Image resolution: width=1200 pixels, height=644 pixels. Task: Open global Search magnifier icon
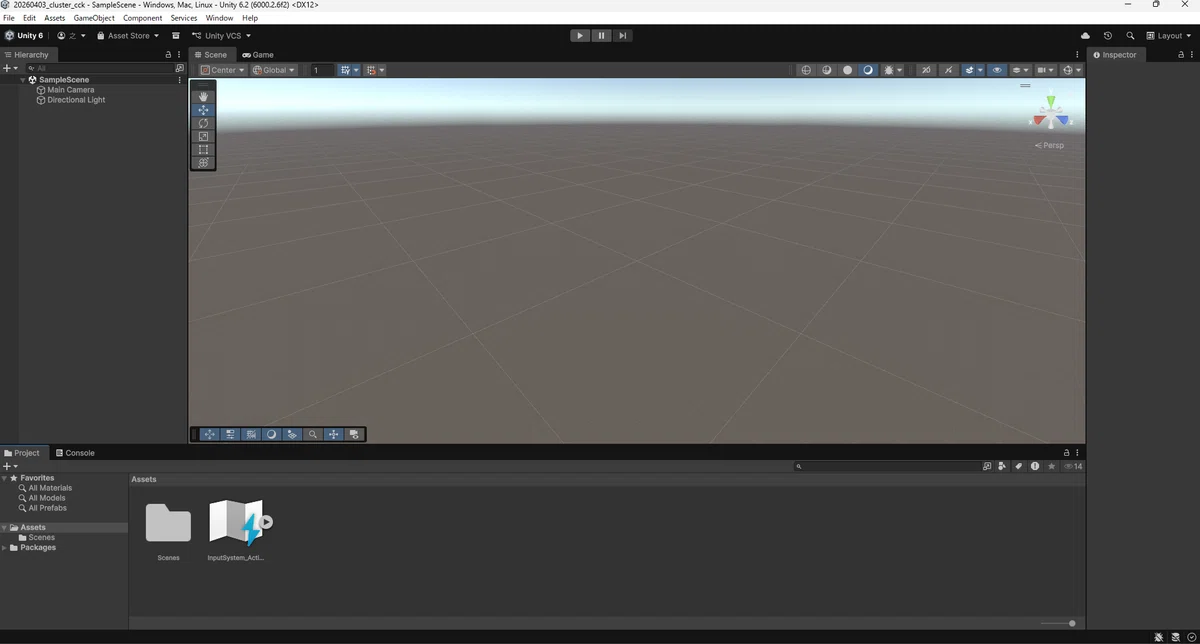[1130, 36]
